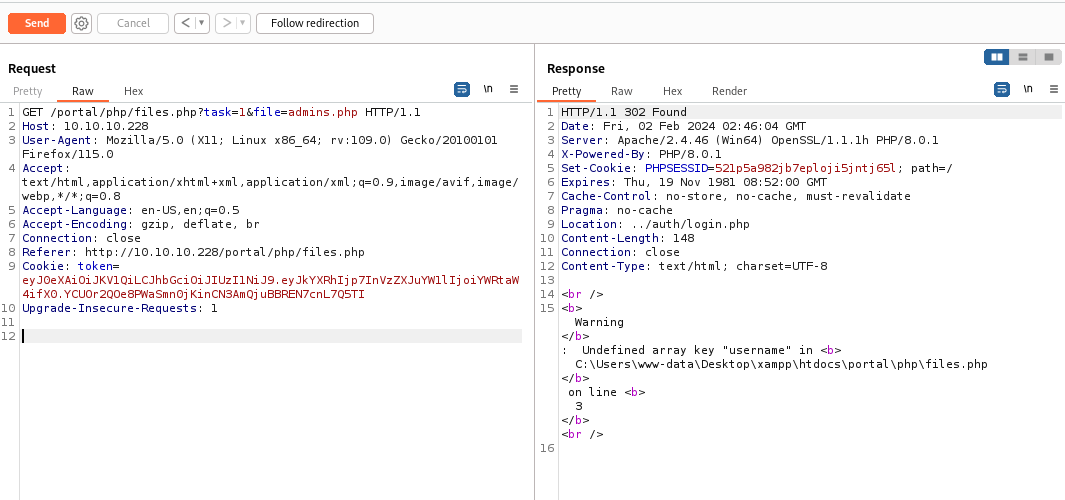Image resolution: width=1065 pixels, height=500 pixels.
Task: Open the Response Render tab
Action: pyautogui.click(x=729, y=91)
